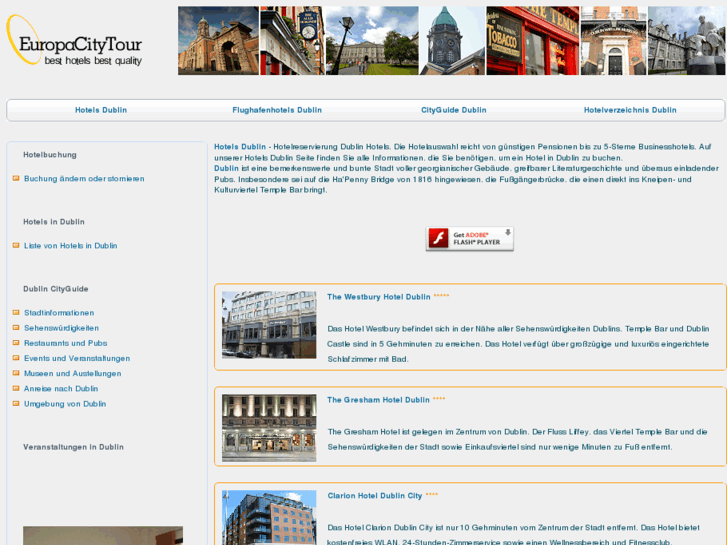
Task: Open Events und Veranstaltungen link
Action: (x=77, y=358)
